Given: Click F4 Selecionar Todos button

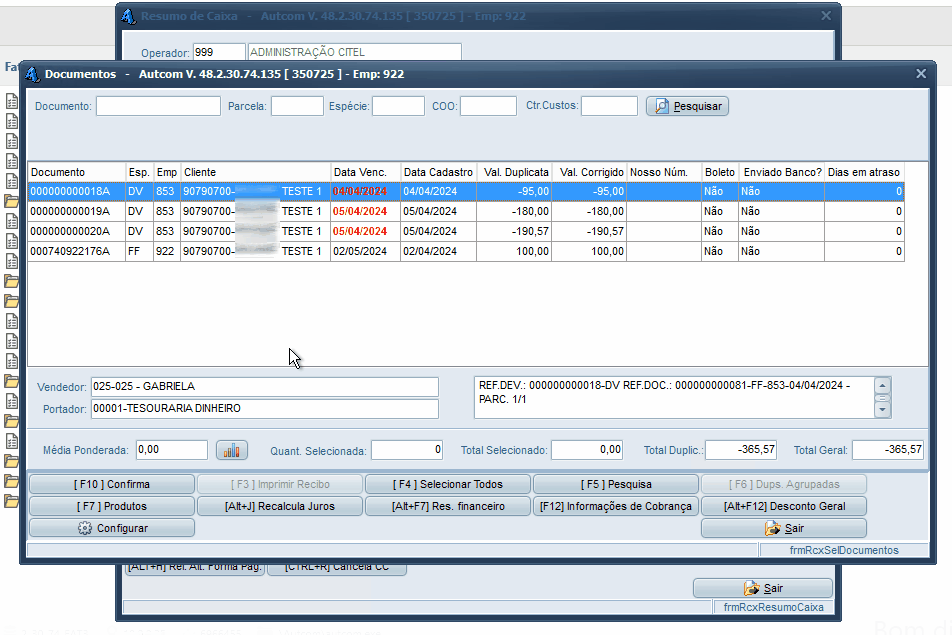Looking at the screenshot, I should [448, 484].
